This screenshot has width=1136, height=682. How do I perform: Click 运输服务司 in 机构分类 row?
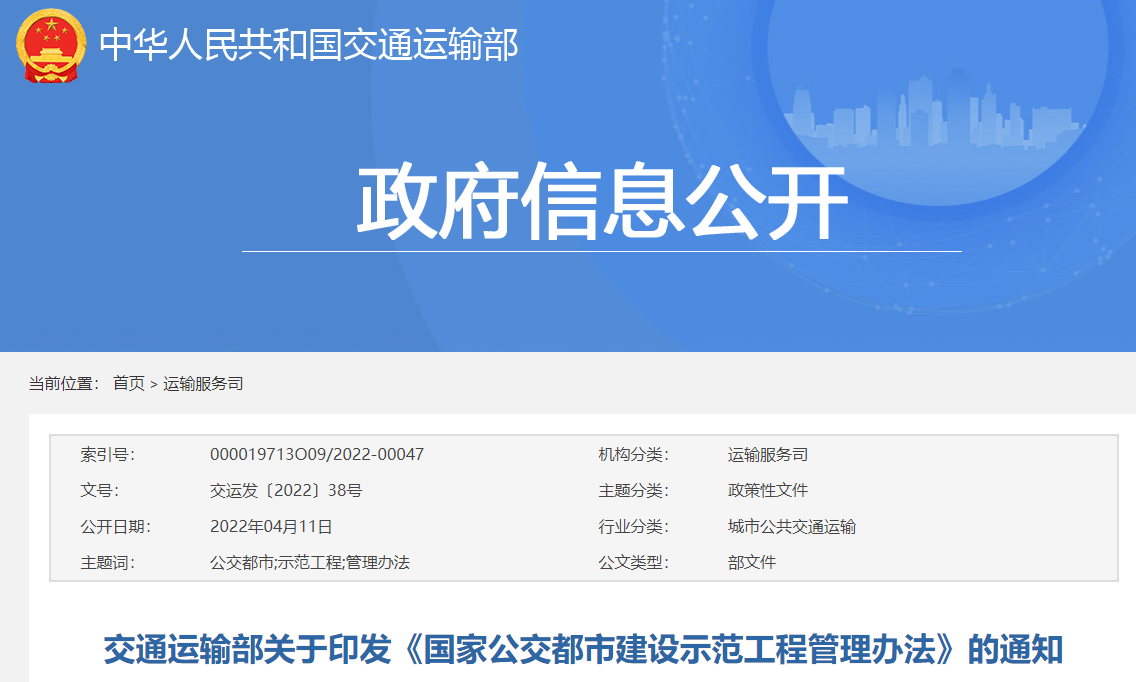coord(768,455)
